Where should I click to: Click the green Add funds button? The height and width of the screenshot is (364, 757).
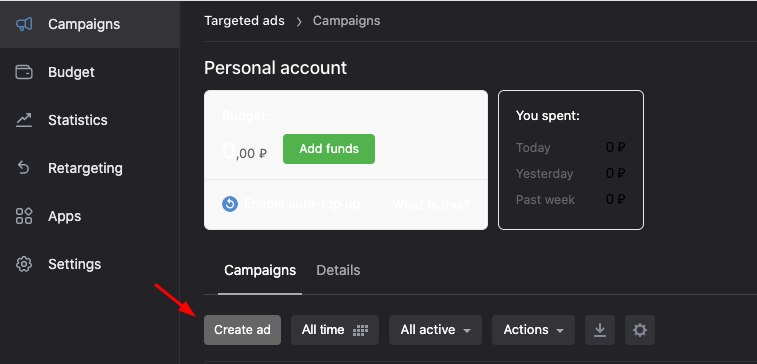point(329,149)
